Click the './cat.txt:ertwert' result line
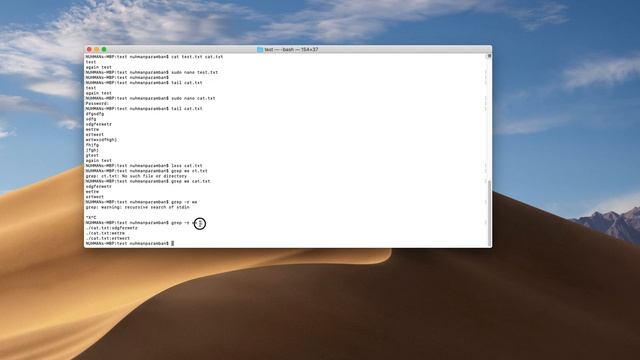 pyautogui.click(x=108, y=238)
